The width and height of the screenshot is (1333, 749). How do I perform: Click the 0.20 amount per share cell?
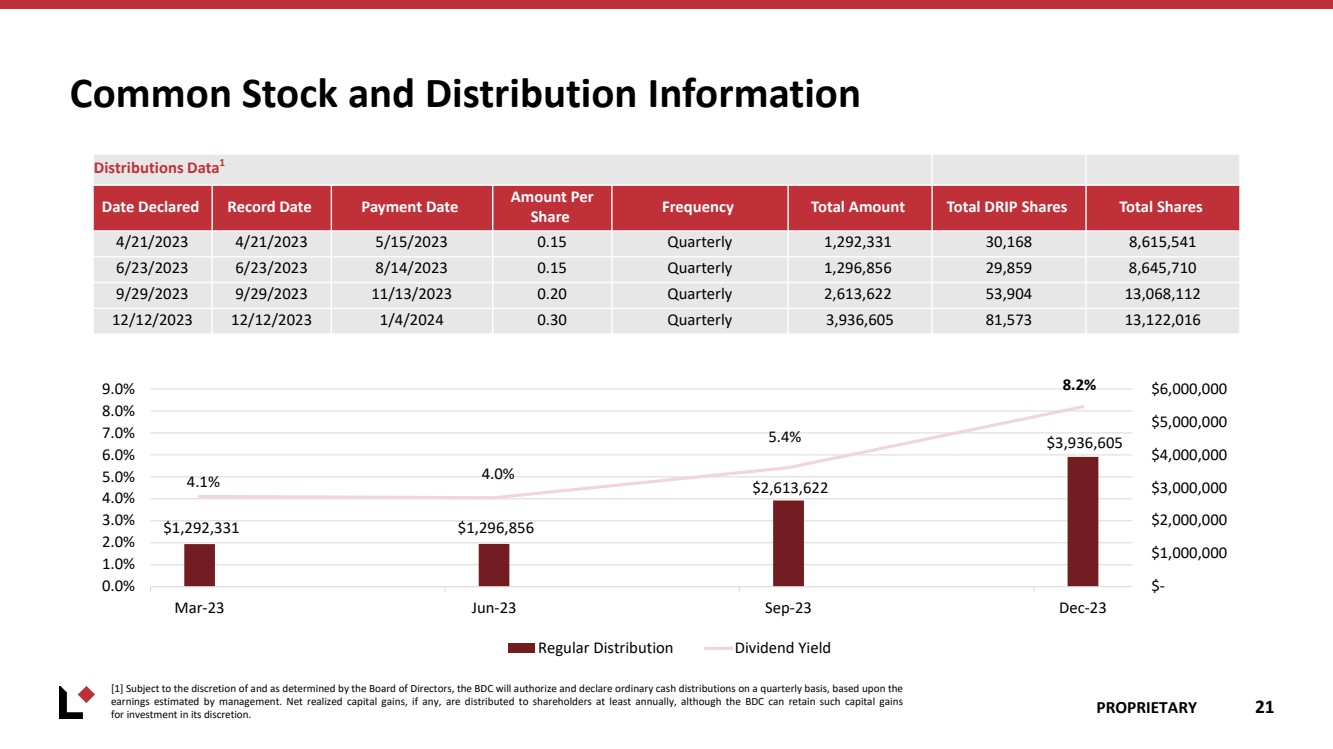(x=550, y=295)
